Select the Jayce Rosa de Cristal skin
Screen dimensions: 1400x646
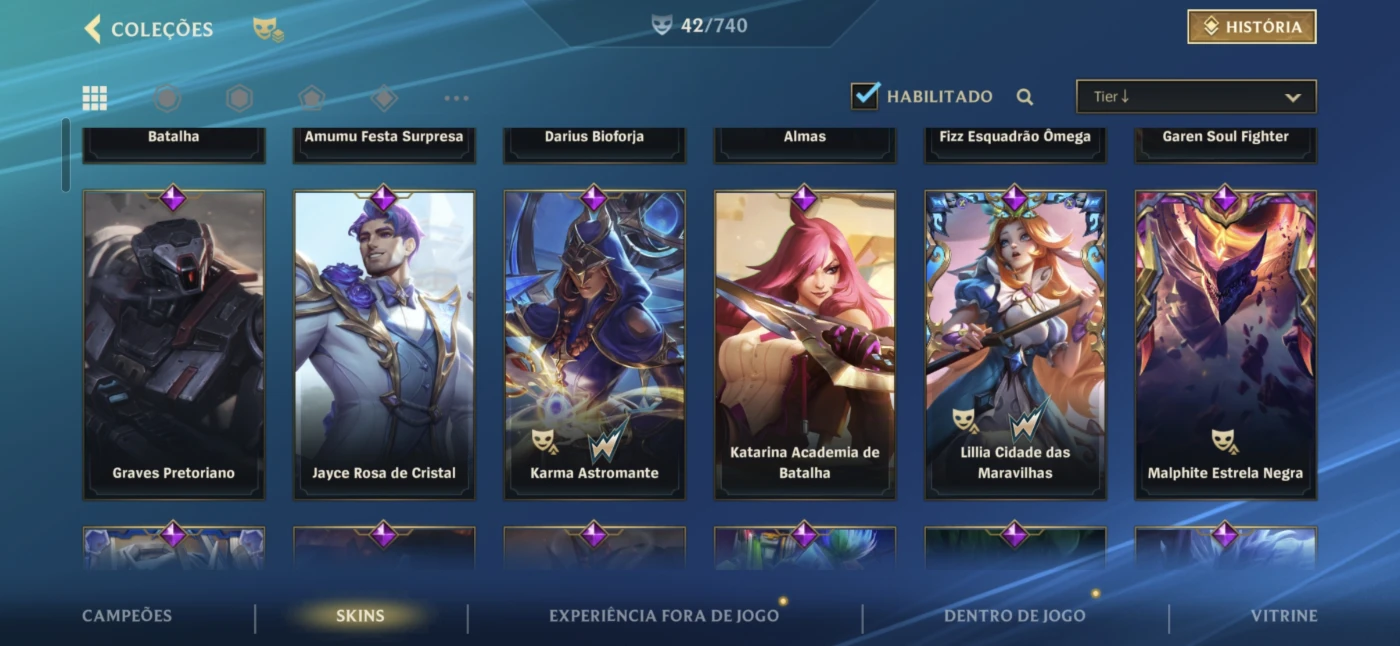(384, 344)
